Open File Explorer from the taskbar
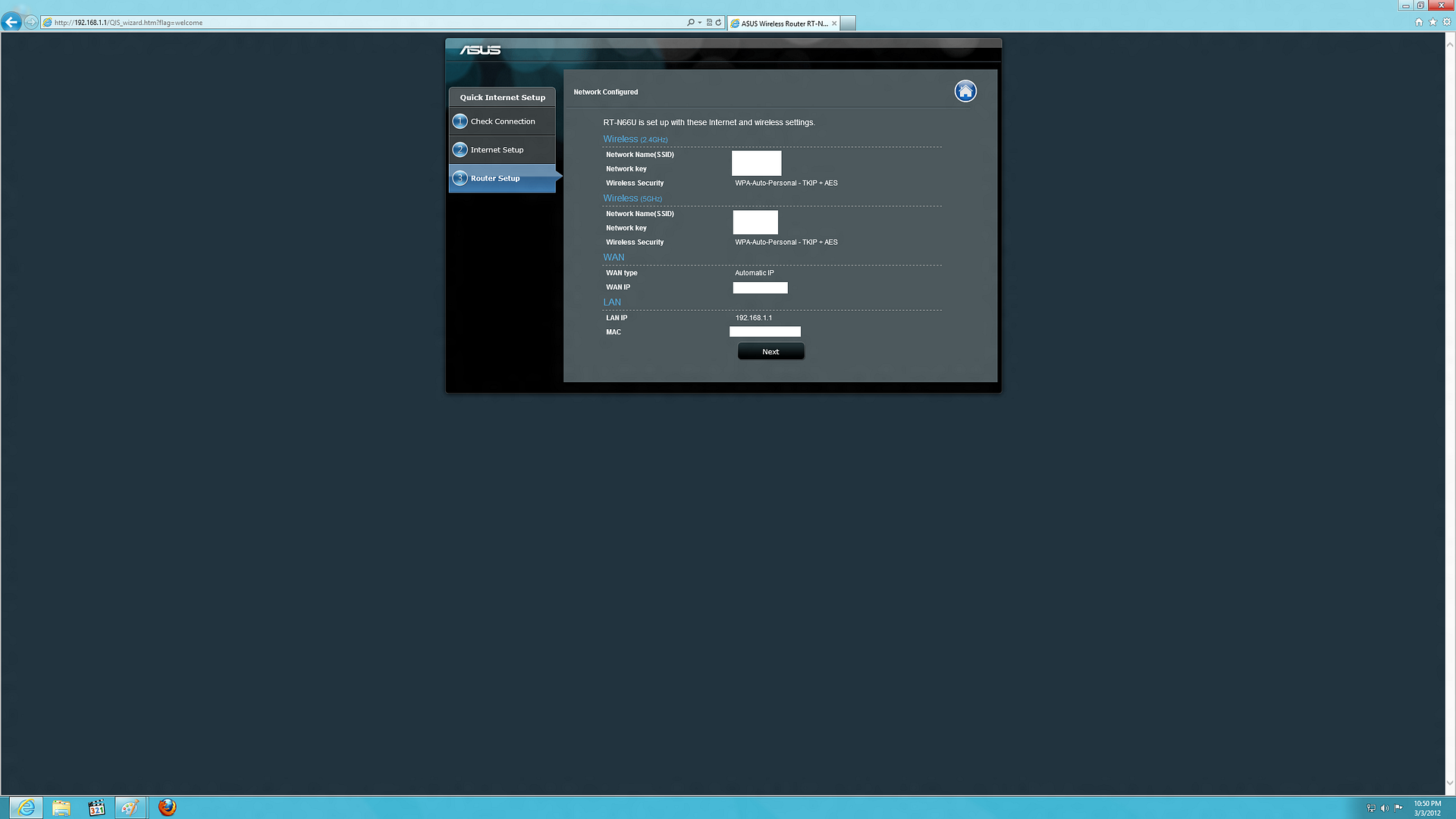The width and height of the screenshot is (1456, 819). (x=61, y=808)
